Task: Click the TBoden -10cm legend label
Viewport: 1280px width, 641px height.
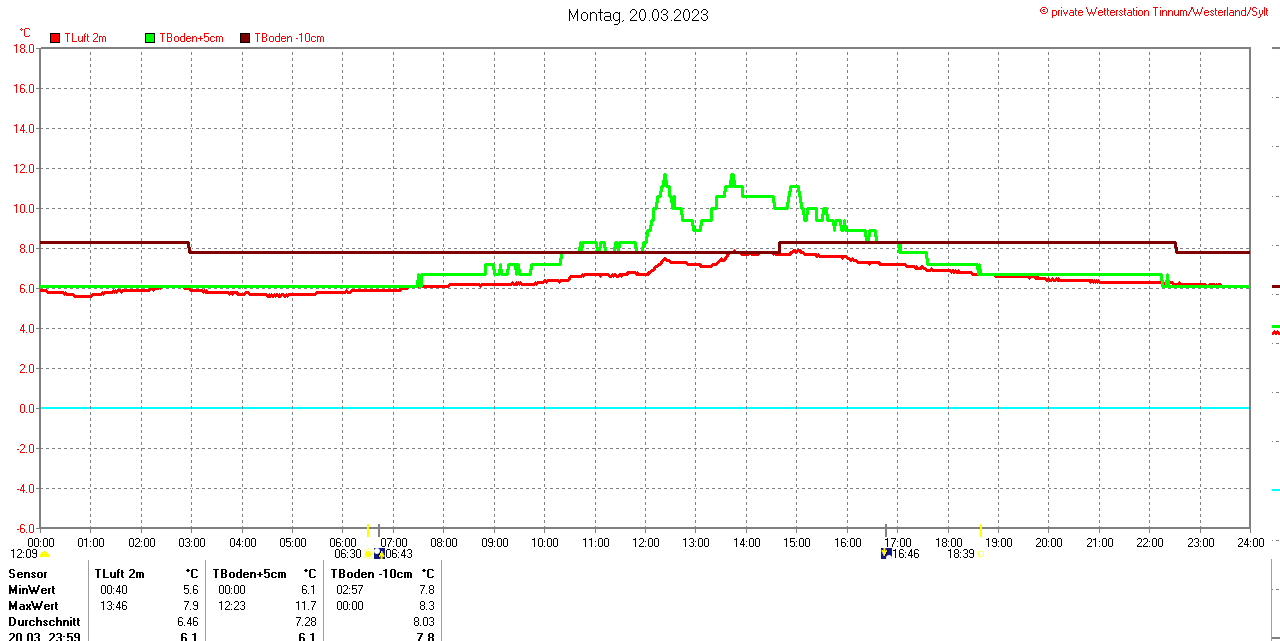Action: (x=289, y=38)
